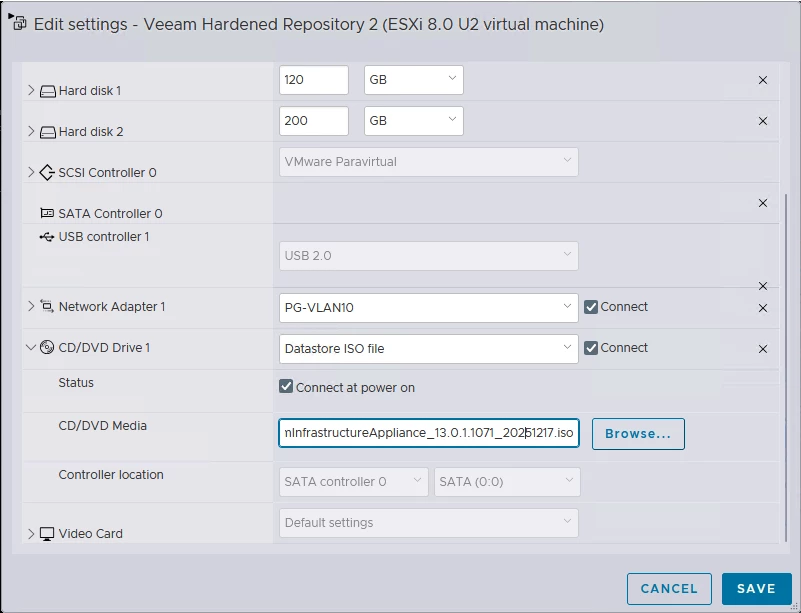Open Video Card Default settings dropdown
This screenshot has height=613, width=801.
pos(429,523)
